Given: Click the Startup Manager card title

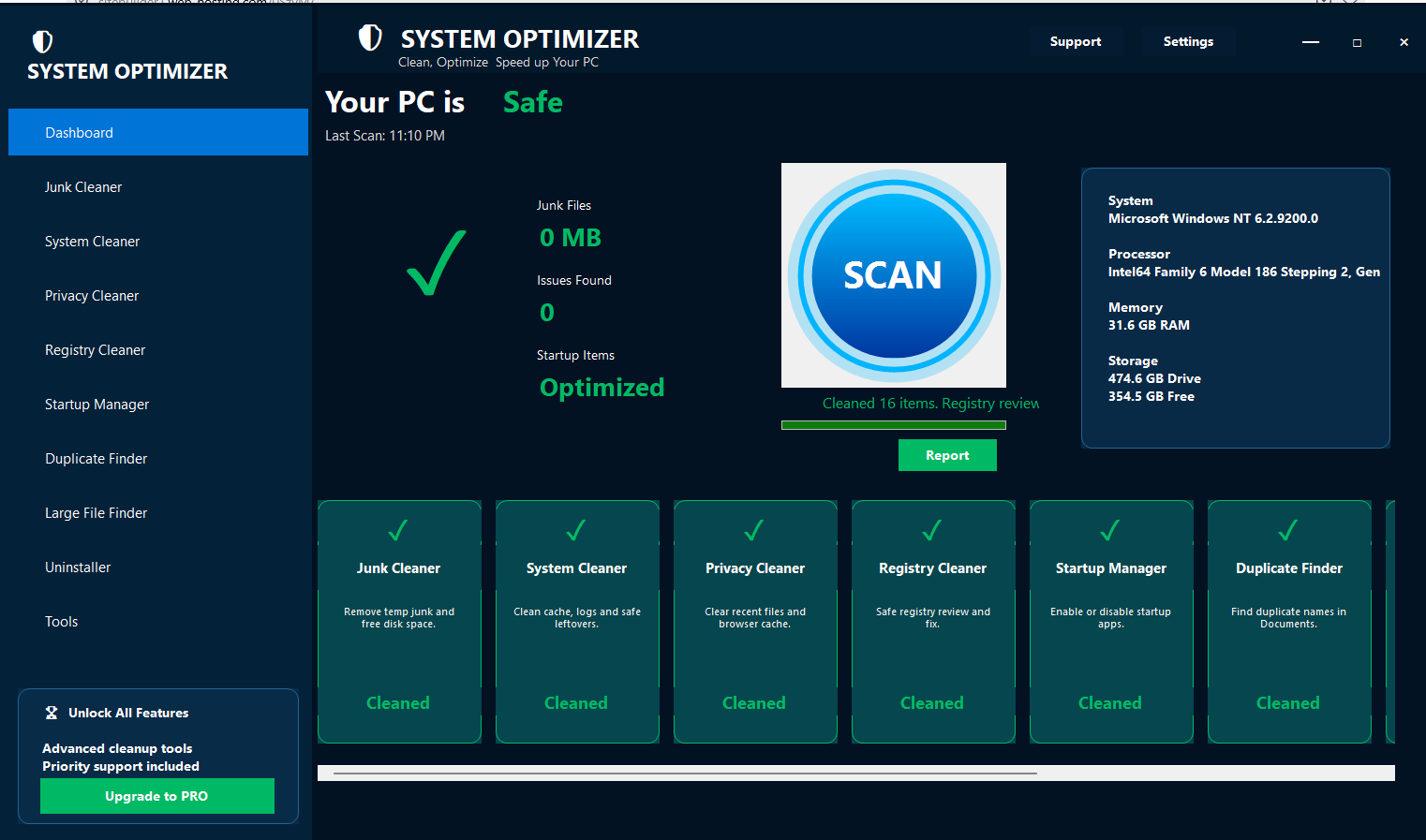Looking at the screenshot, I should (x=1110, y=568).
